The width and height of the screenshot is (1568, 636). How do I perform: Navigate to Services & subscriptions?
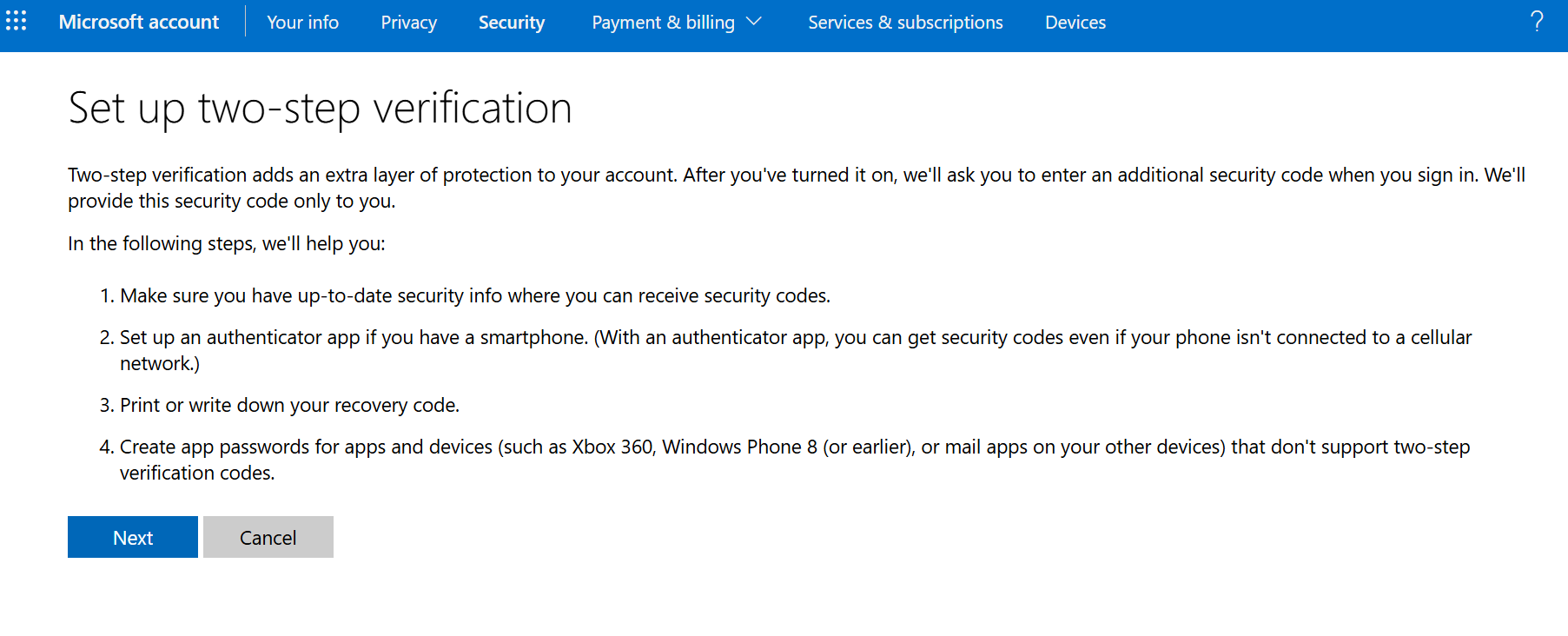point(905,23)
